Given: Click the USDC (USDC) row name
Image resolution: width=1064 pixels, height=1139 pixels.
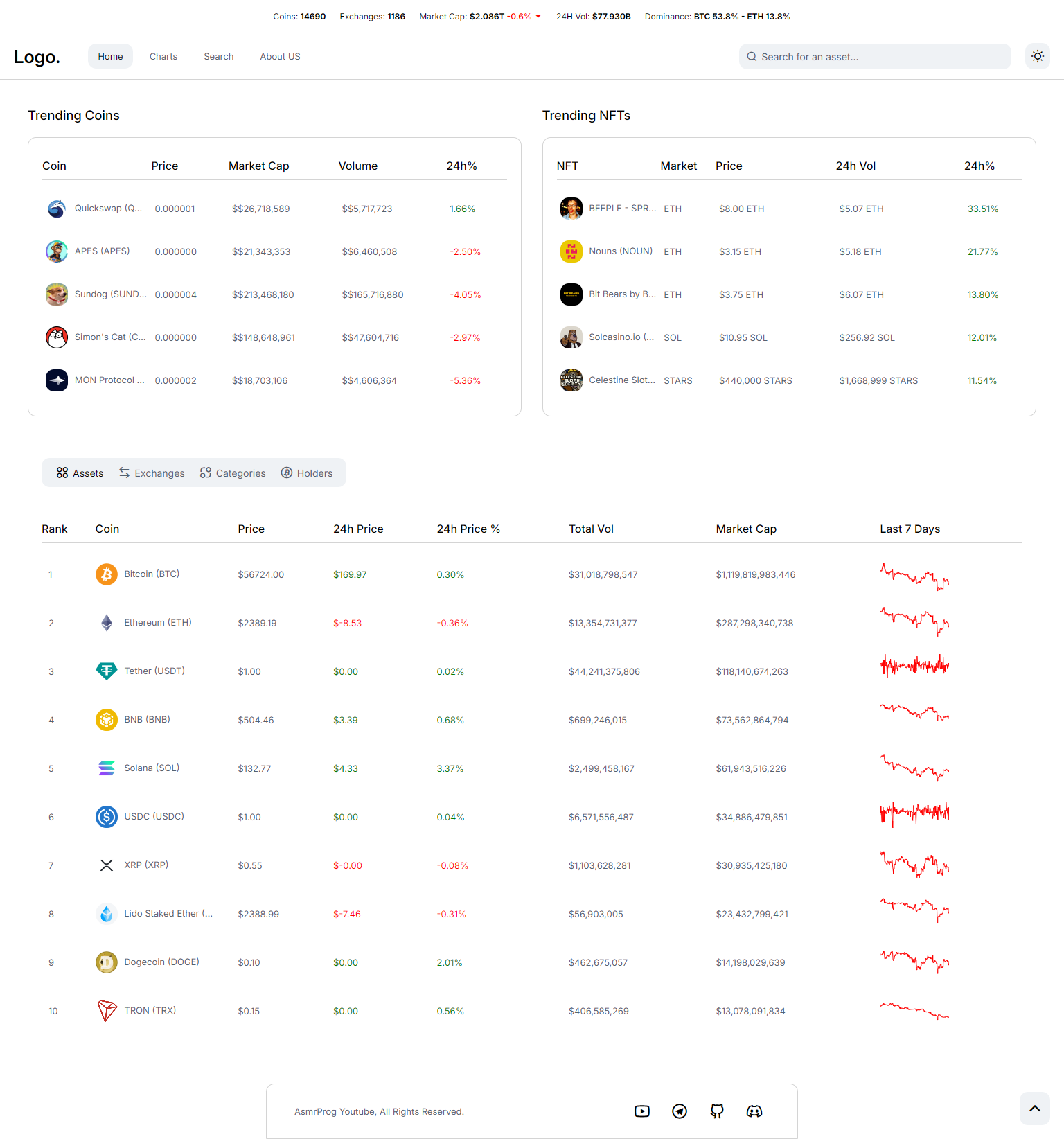Looking at the screenshot, I should 154,817.
